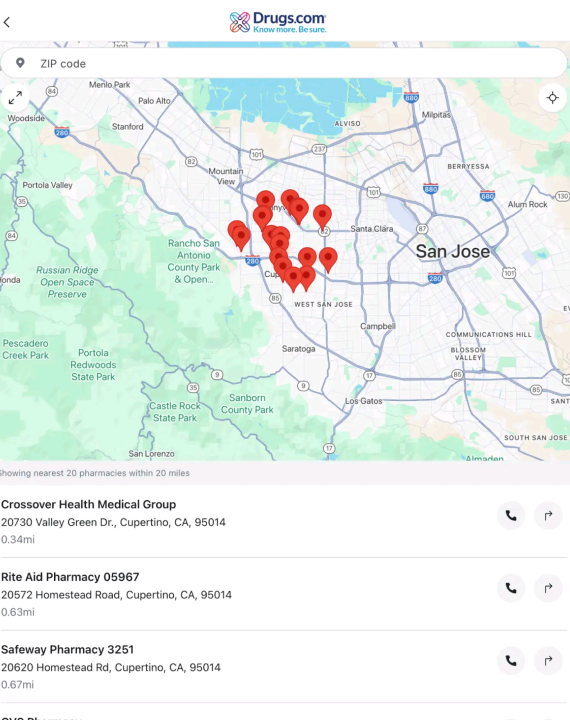Click the Mountain View map label
This screenshot has height=720, width=570.
click(x=226, y=176)
